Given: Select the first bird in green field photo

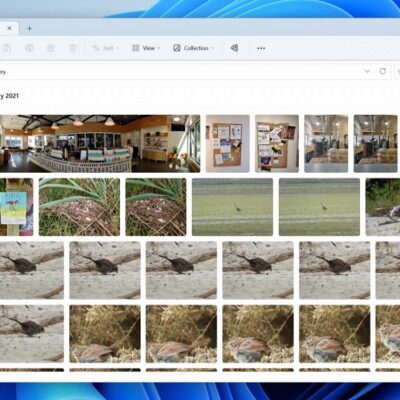Looking at the screenshot, I should (232, 207).
